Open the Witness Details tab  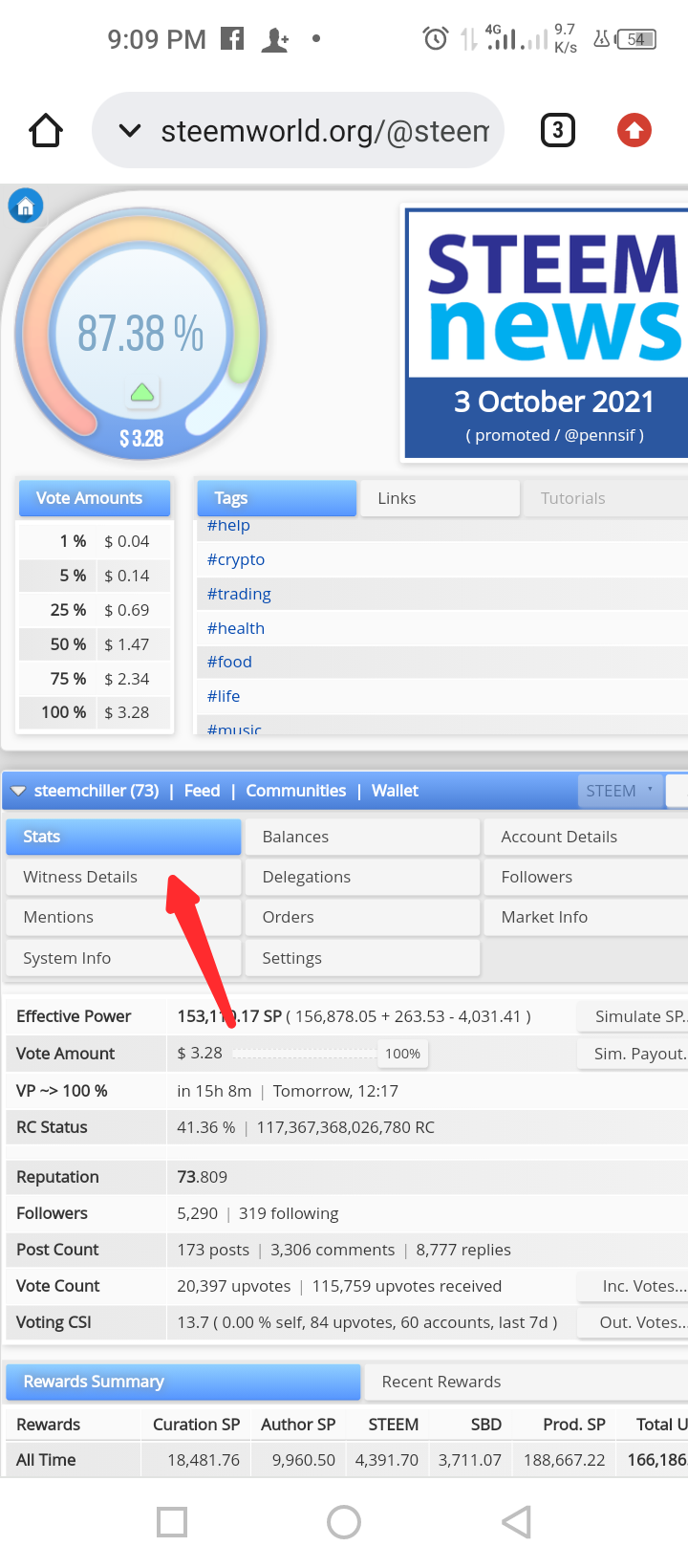click(x=123, y=877)
